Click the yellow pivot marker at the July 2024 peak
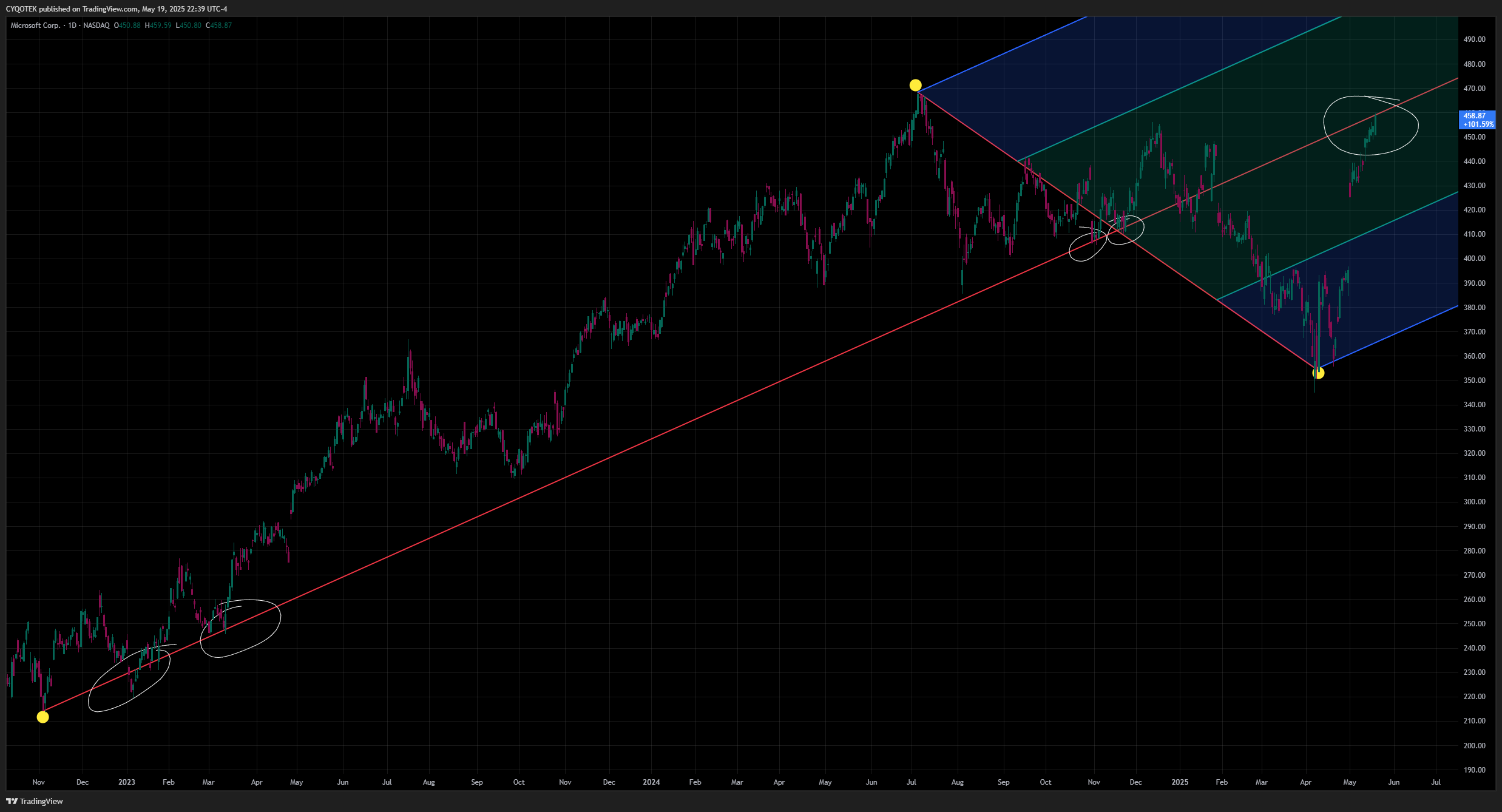This screenshot has width=1502, height=812. tap(915, 85)
